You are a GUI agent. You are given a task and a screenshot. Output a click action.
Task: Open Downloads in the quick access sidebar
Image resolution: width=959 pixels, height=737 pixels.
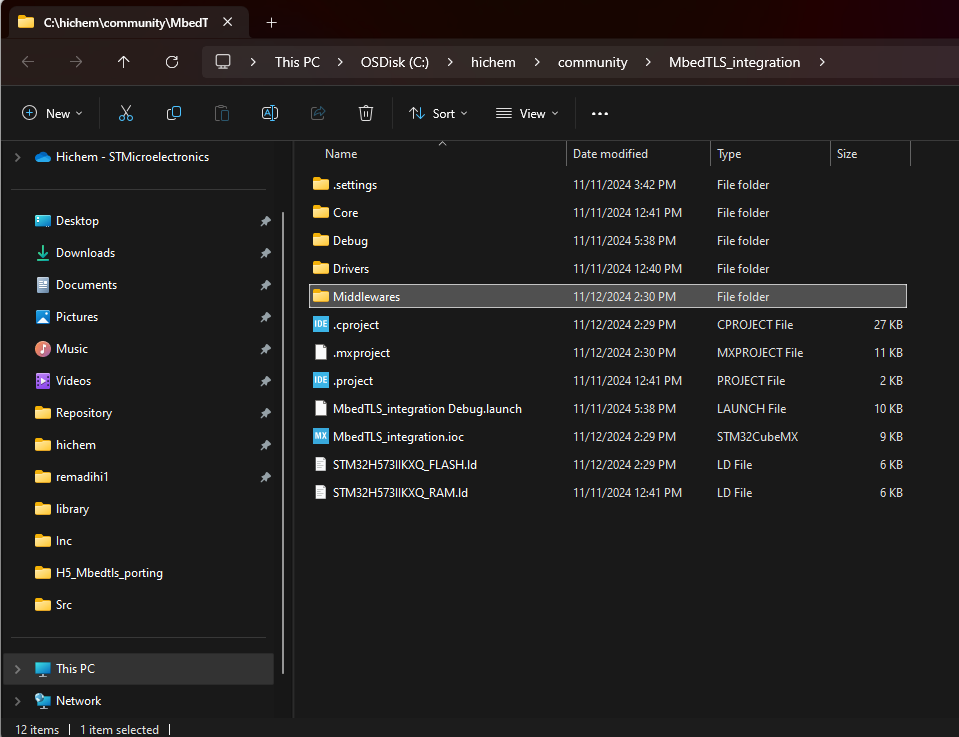tap(85, 253)
